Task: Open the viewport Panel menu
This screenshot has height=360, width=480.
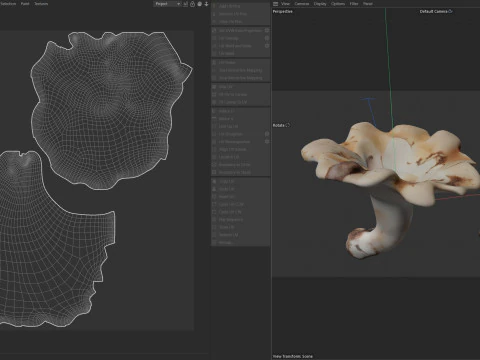Action: point(368,4)
